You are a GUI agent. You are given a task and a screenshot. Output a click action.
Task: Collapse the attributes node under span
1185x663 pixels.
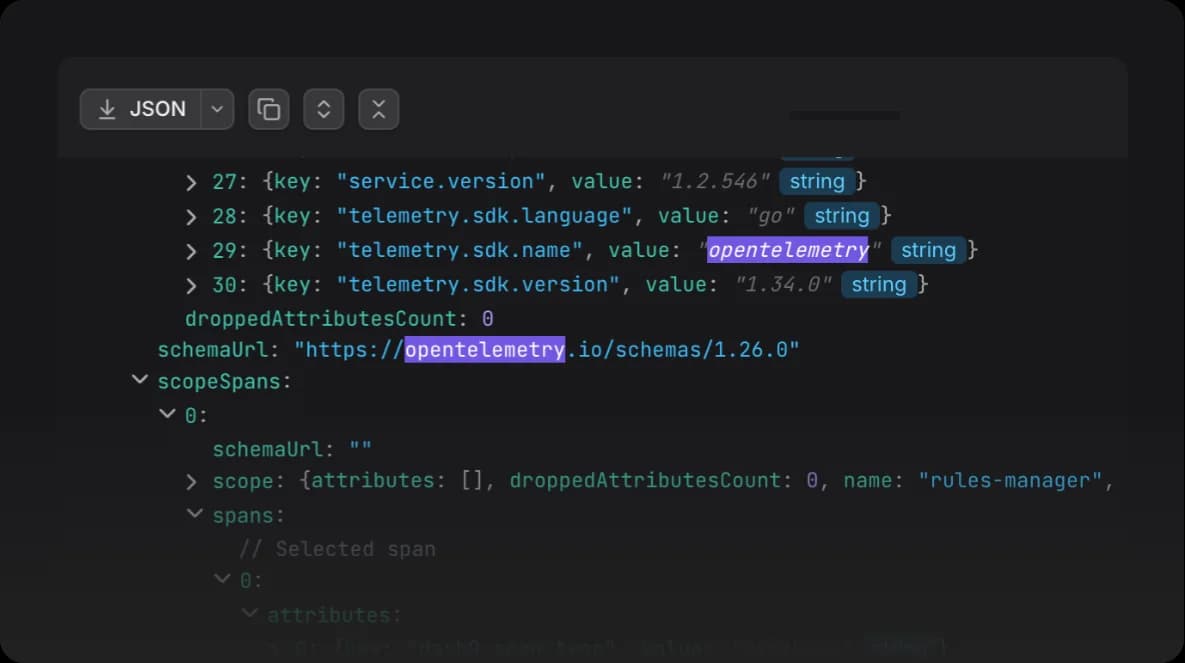point(249,613)
